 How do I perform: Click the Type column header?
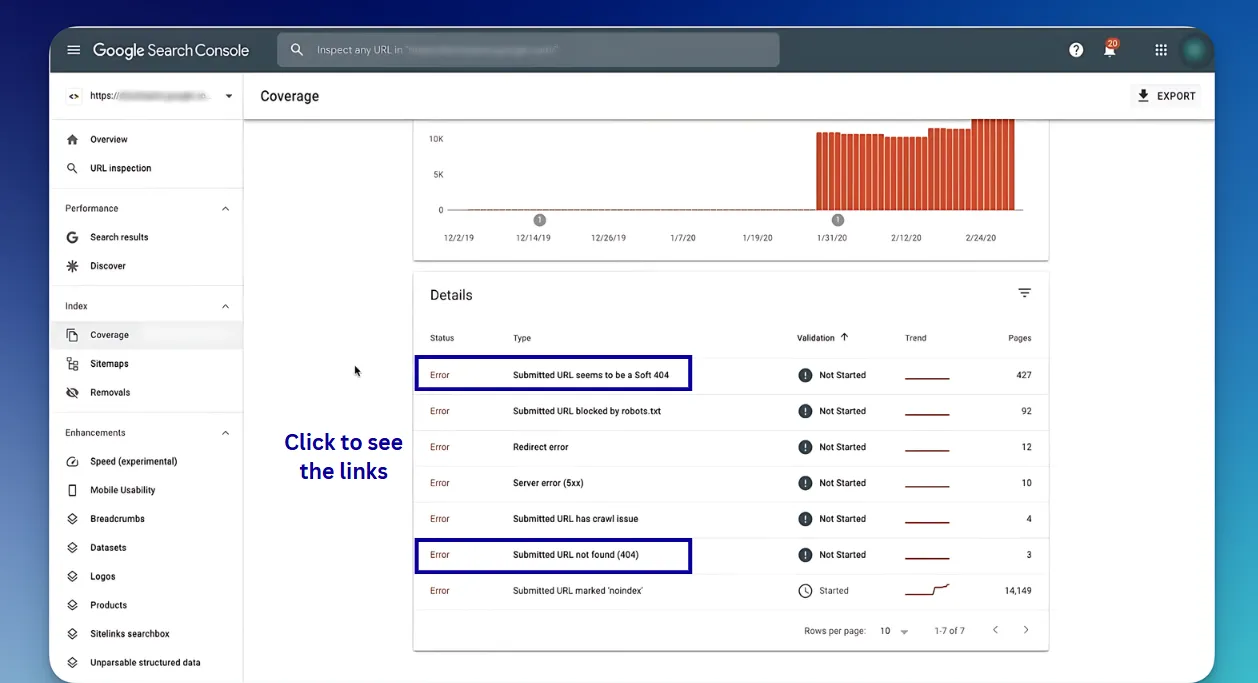(522, 338)
